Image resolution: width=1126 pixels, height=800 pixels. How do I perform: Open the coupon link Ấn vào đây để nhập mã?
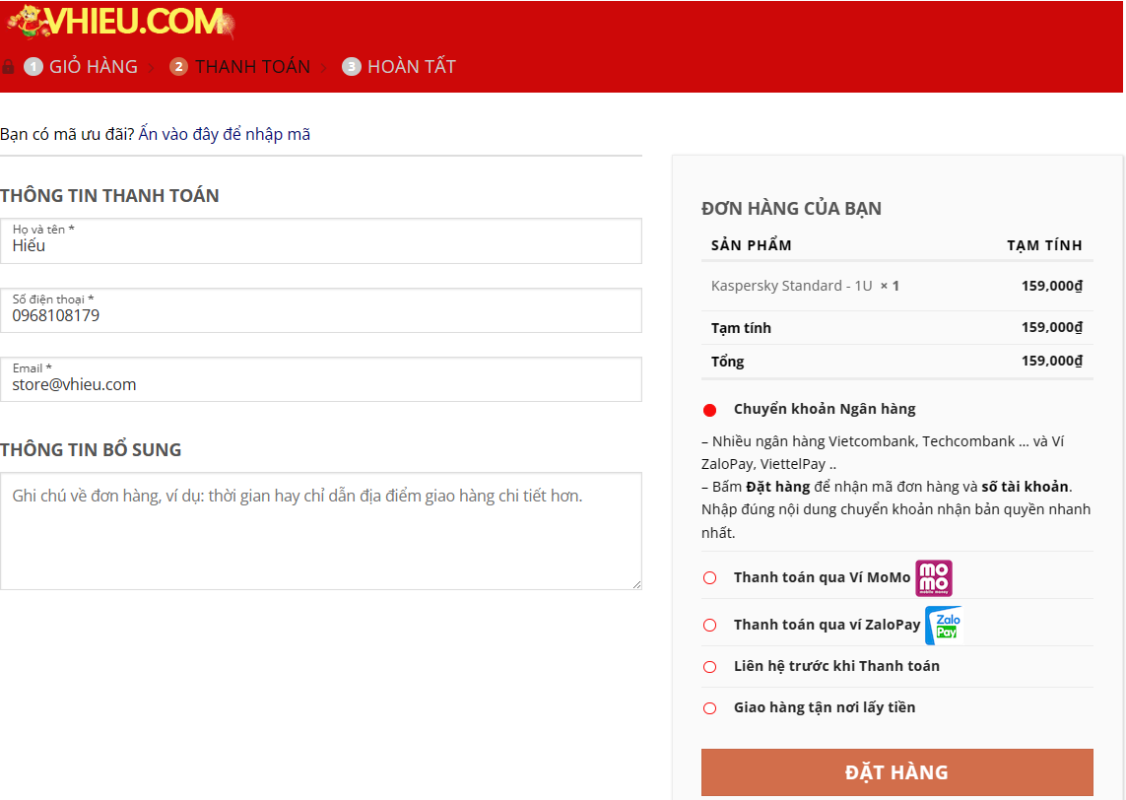tap(224, 134)
